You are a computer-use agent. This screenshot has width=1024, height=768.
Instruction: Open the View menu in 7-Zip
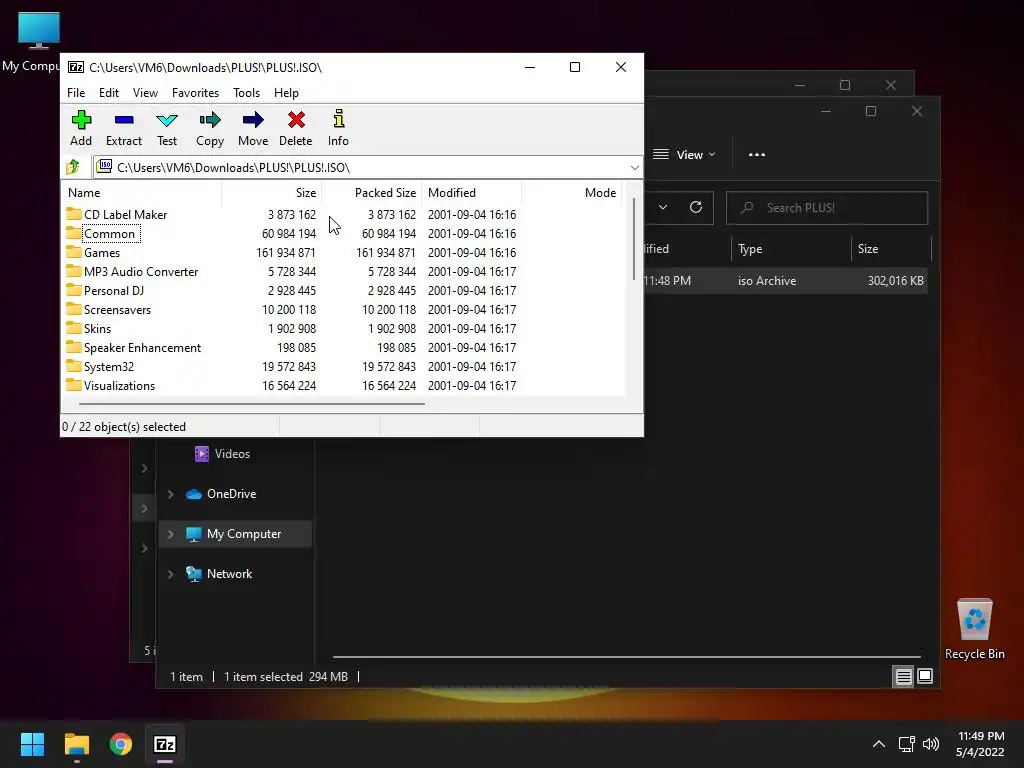point(145,93)
